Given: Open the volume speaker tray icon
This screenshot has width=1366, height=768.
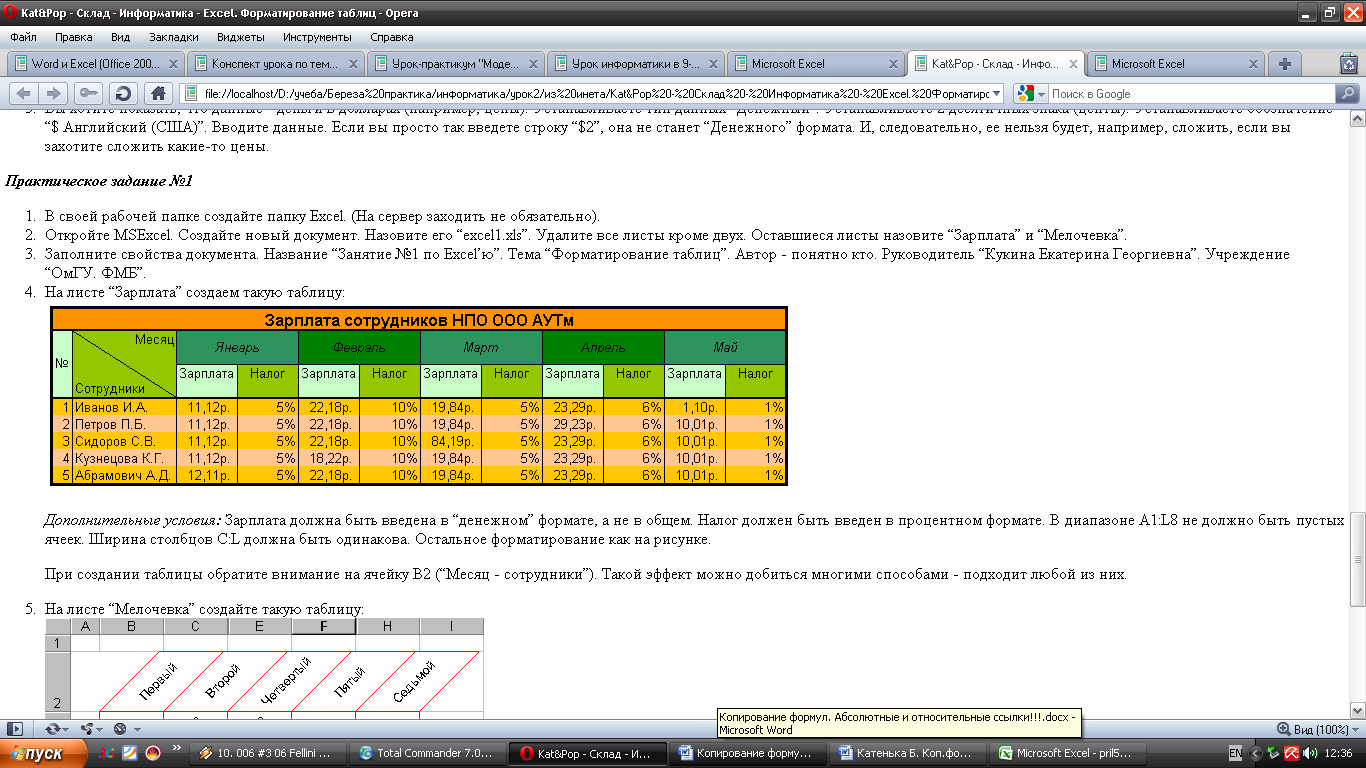Looking at the screenshot, I should (x=1309, y=753).
